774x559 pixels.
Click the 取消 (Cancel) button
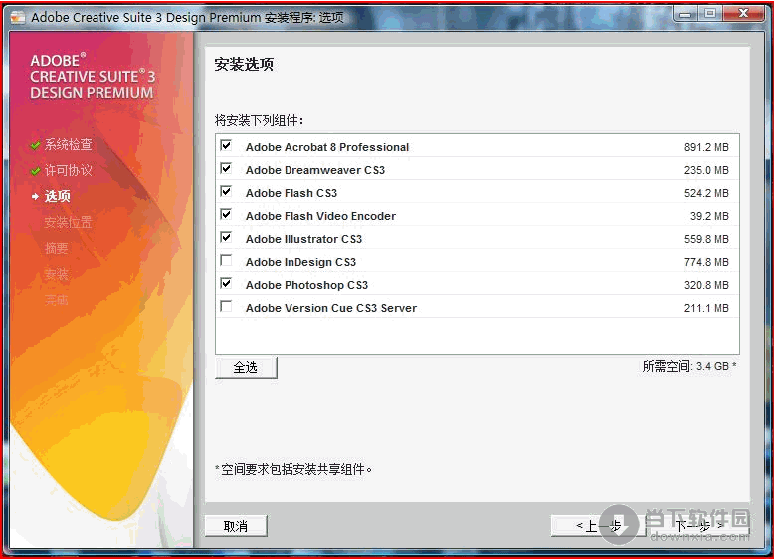(x=236, y=526)
